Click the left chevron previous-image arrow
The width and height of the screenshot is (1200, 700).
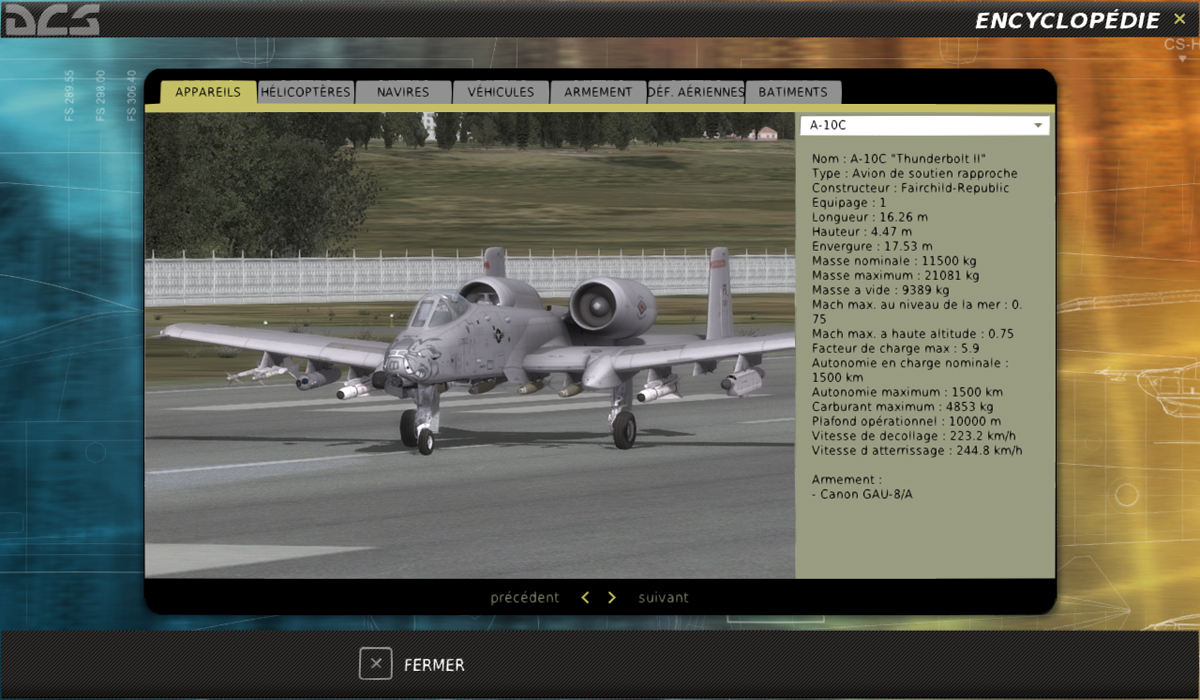pyautogui.click(x=585, y=598)
